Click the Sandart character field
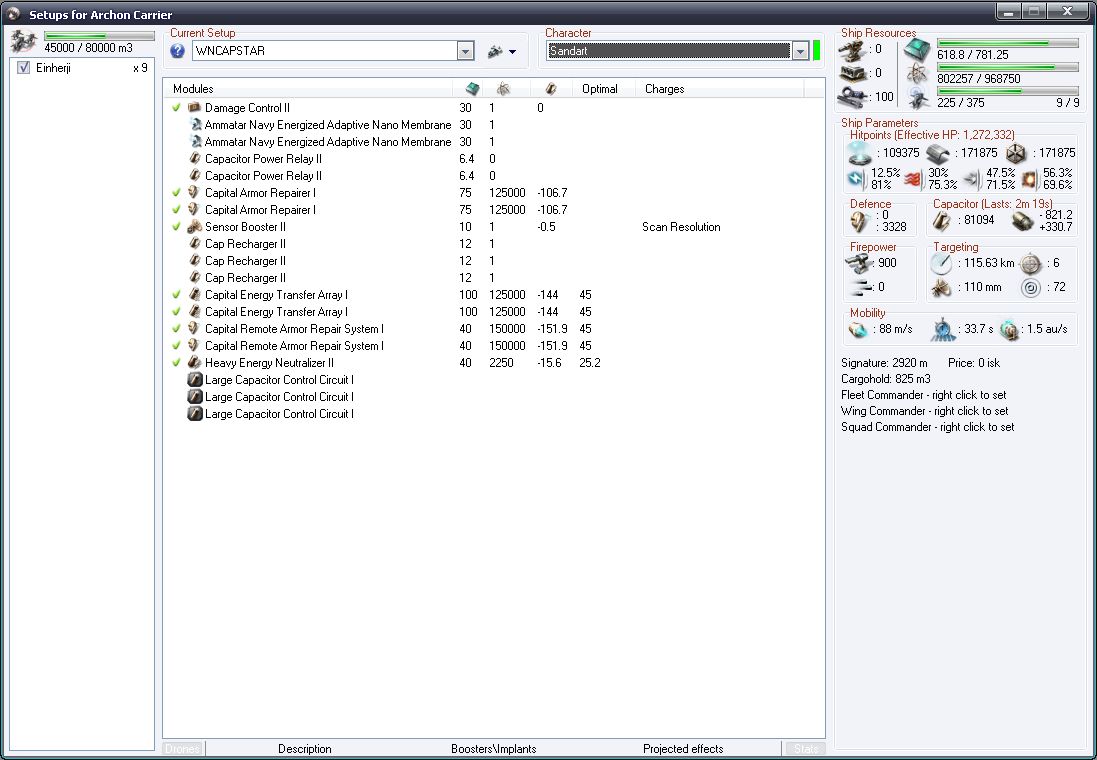Image resolution: width=1097 pixels, height=760 pixels. 669,51
